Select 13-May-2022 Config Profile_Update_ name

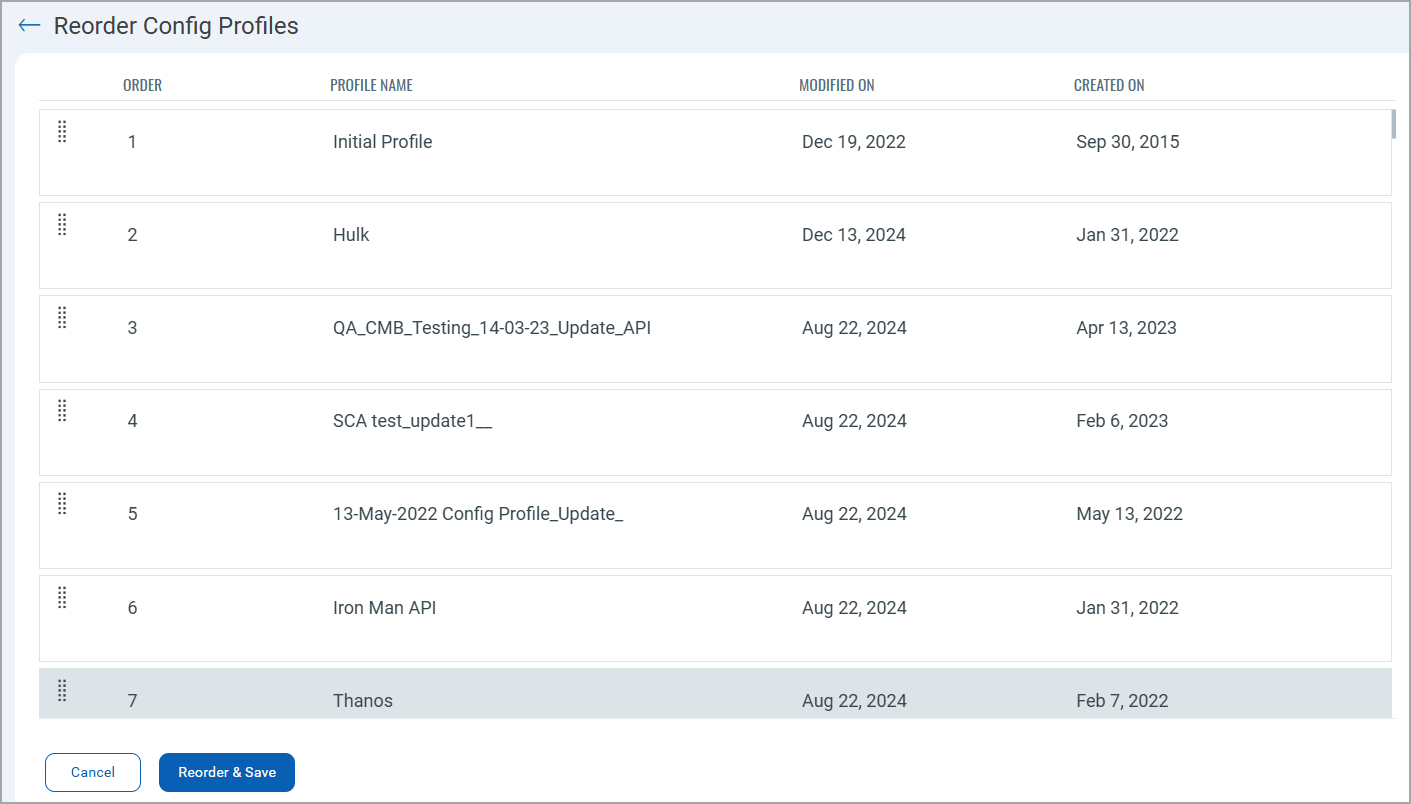coord(478,514)
